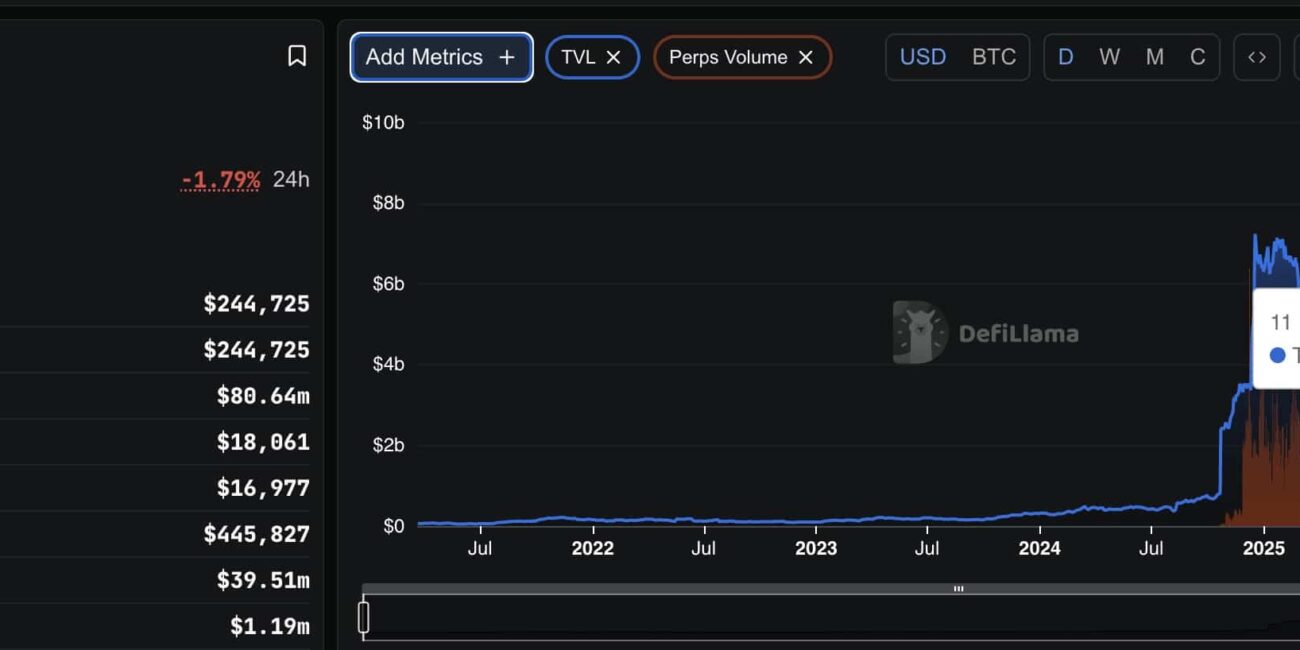
Task: Click the $80.64m value row
Action: point(263,396)
